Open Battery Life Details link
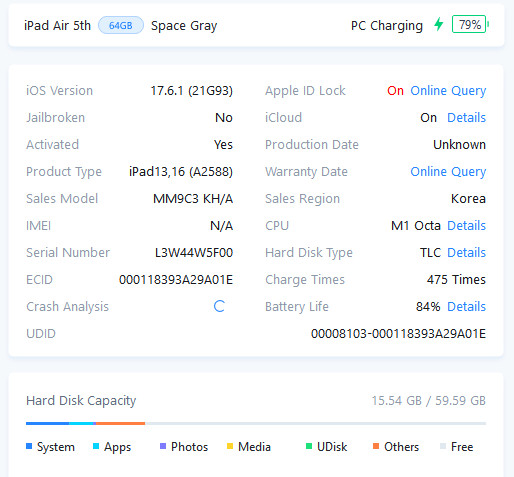This screenshot has width=514, height=477. pos(466,307)
